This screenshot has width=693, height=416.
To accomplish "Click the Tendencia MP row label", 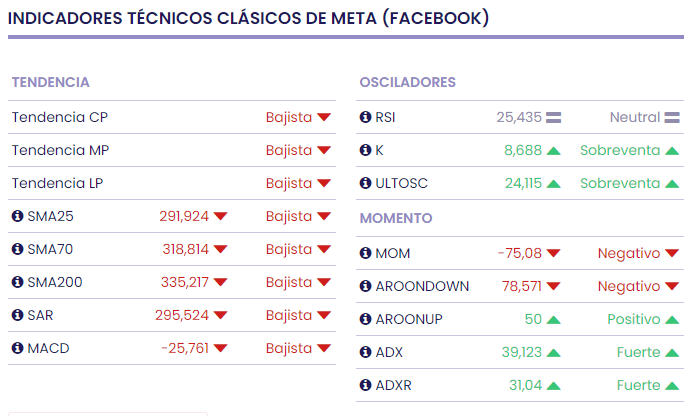I will (x=61, y=150).
